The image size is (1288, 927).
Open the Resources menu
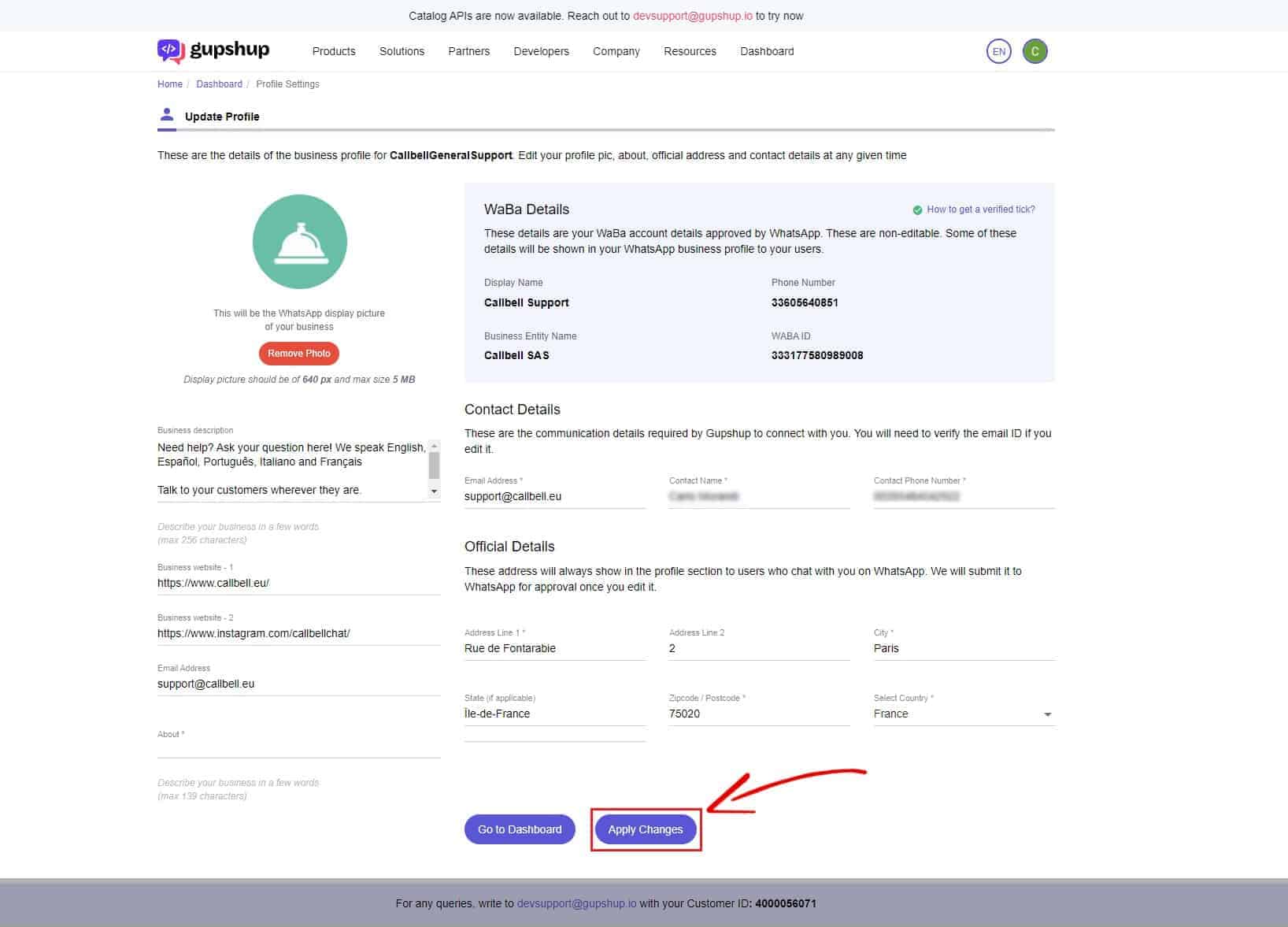[690, 51]
